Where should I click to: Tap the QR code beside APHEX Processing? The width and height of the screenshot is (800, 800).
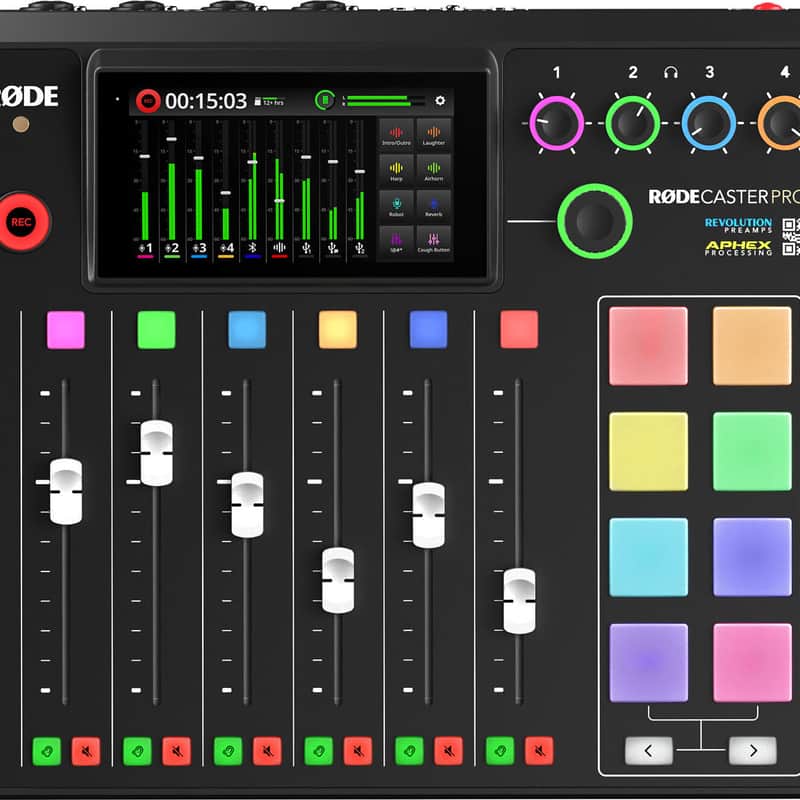(791, 236)
